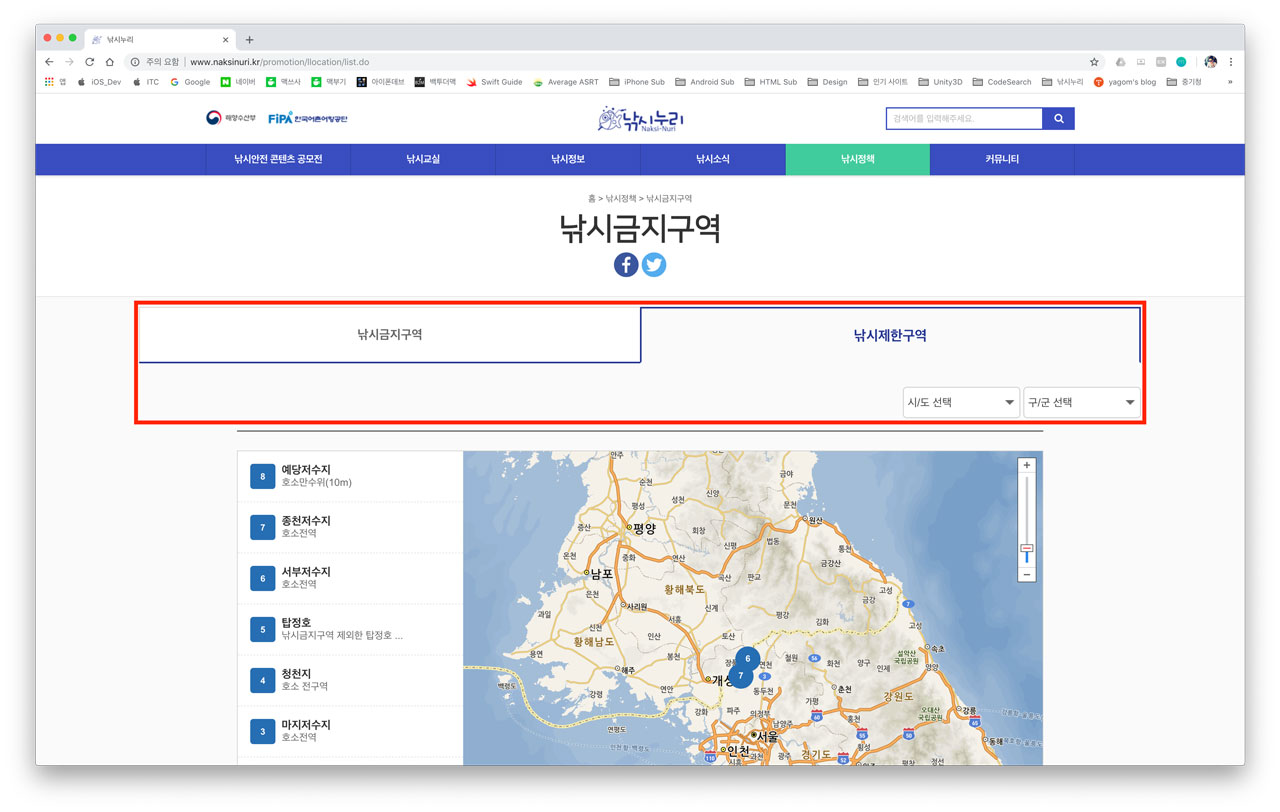Zoom out using the map's minus icon
1280x812 pixels.
1026,574
